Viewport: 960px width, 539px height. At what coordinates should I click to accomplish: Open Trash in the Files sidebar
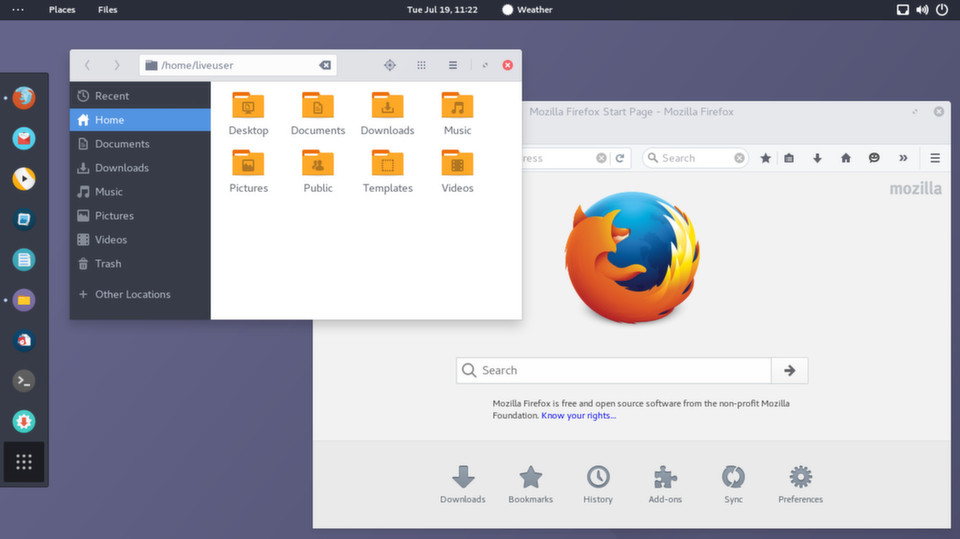pyautogui.click(x=140, y=263)
